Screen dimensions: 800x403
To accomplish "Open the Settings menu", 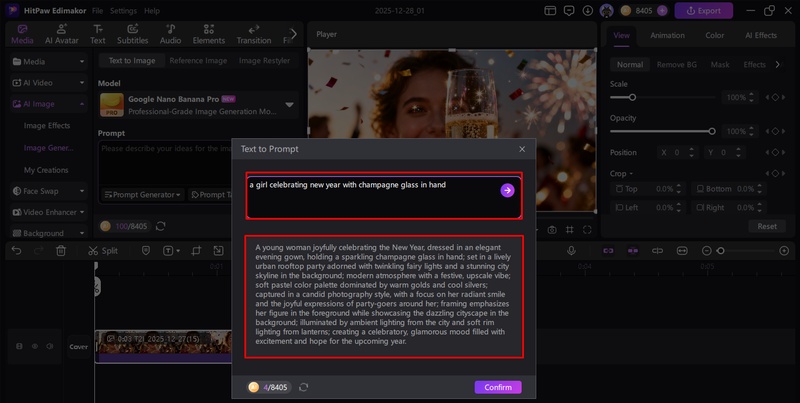I will (x=123, y=10).
